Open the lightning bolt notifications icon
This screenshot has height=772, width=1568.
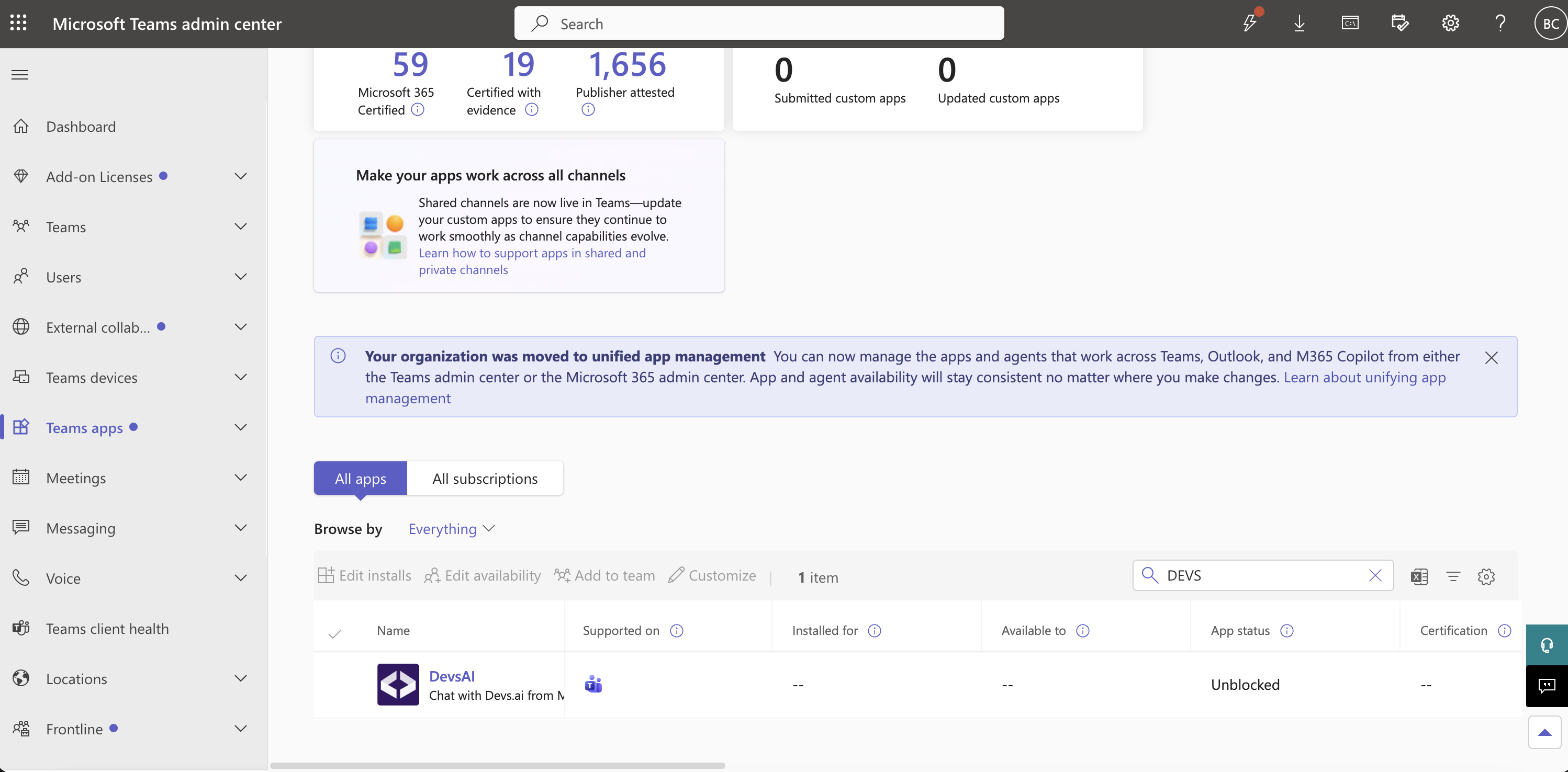(x=1250, y=22)
